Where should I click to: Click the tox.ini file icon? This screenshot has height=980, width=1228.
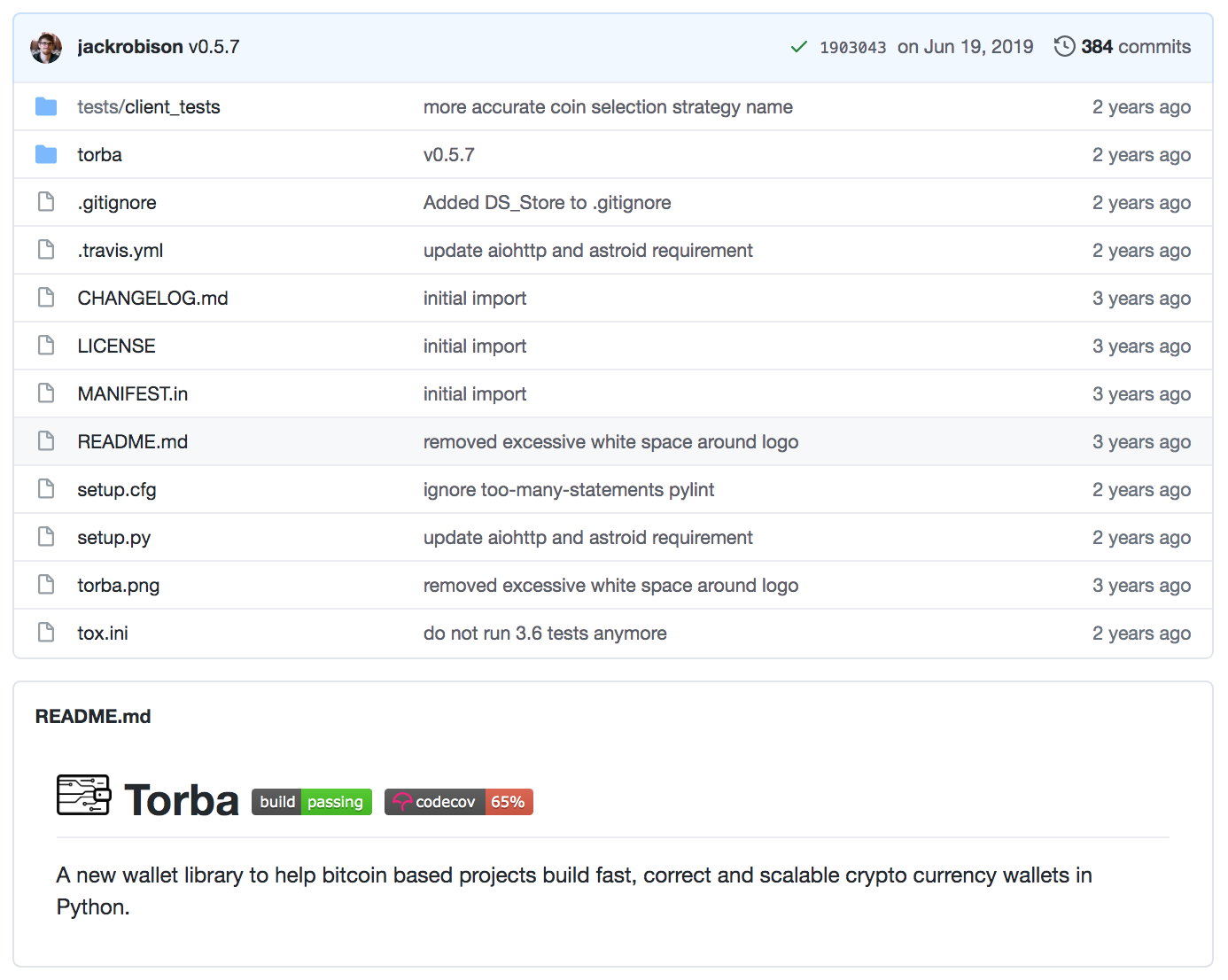pyautogui.click(x=46, y=633)
